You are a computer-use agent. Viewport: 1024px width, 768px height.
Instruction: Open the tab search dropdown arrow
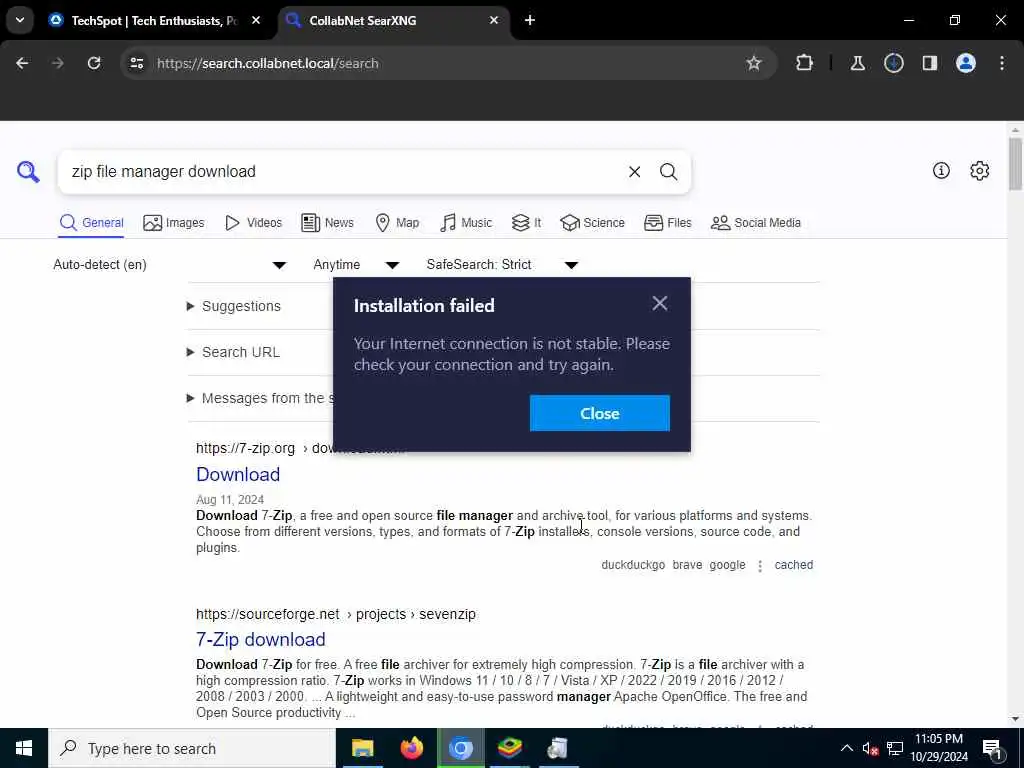pyautogui.click(x=20, y=20)
